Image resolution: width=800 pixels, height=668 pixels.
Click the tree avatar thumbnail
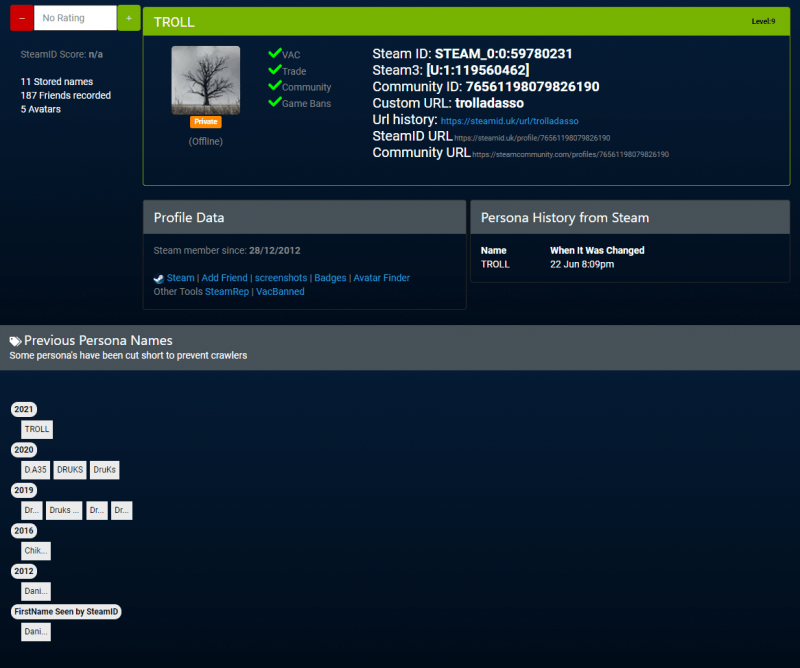(x=206, y=80)
